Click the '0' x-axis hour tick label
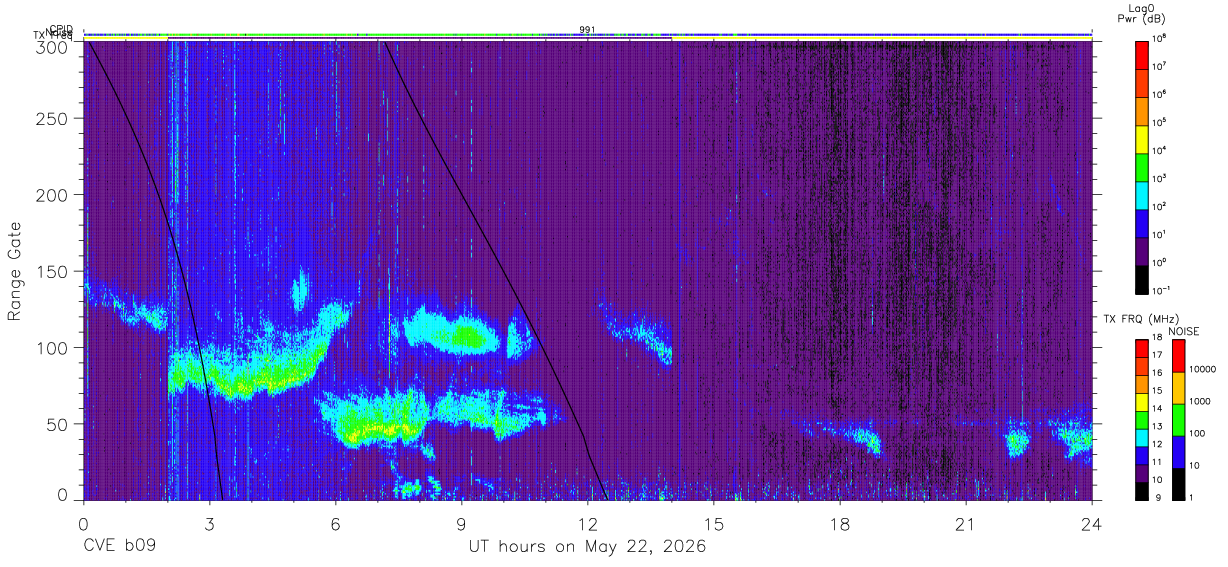 [x=83, y=523]
